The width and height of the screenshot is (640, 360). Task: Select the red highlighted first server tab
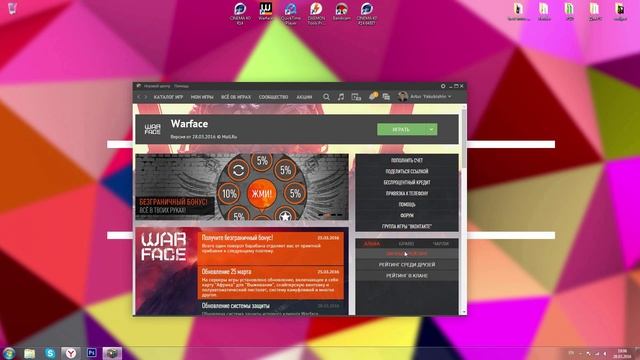coord(372,244)
